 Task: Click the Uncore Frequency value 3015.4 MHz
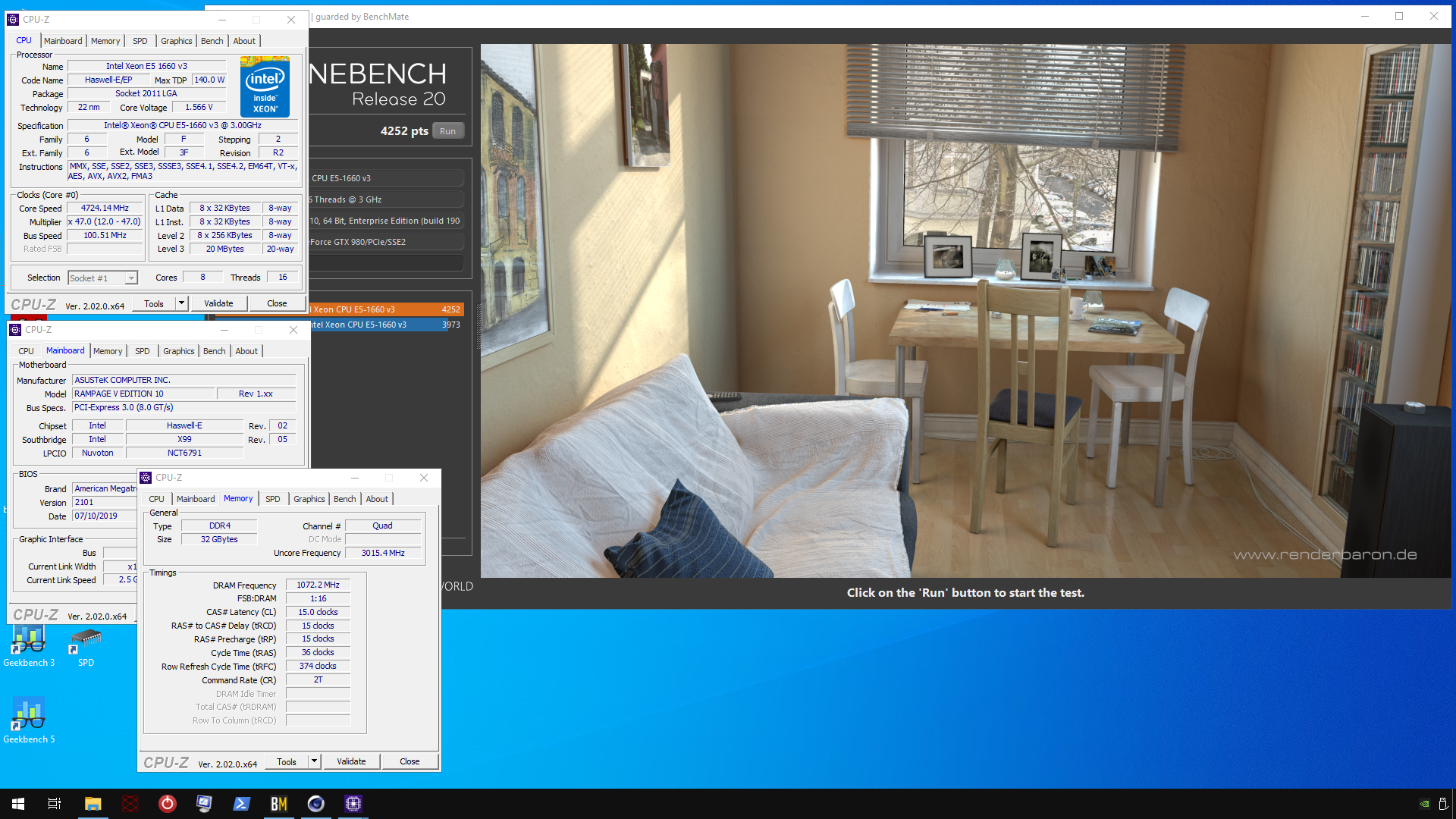(x=383, y=553)
